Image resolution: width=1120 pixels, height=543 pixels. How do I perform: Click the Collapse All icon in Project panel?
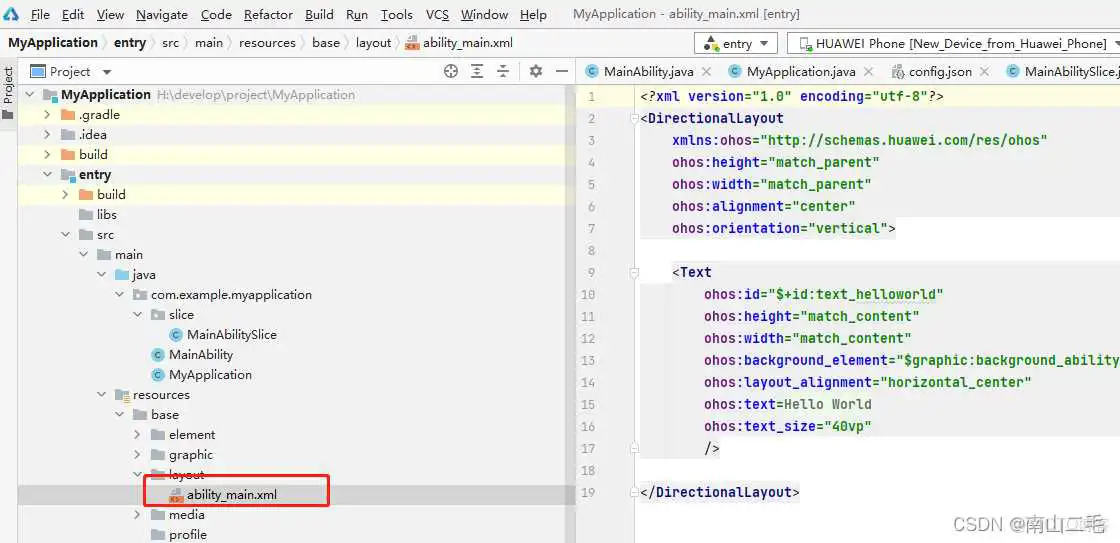505,71
